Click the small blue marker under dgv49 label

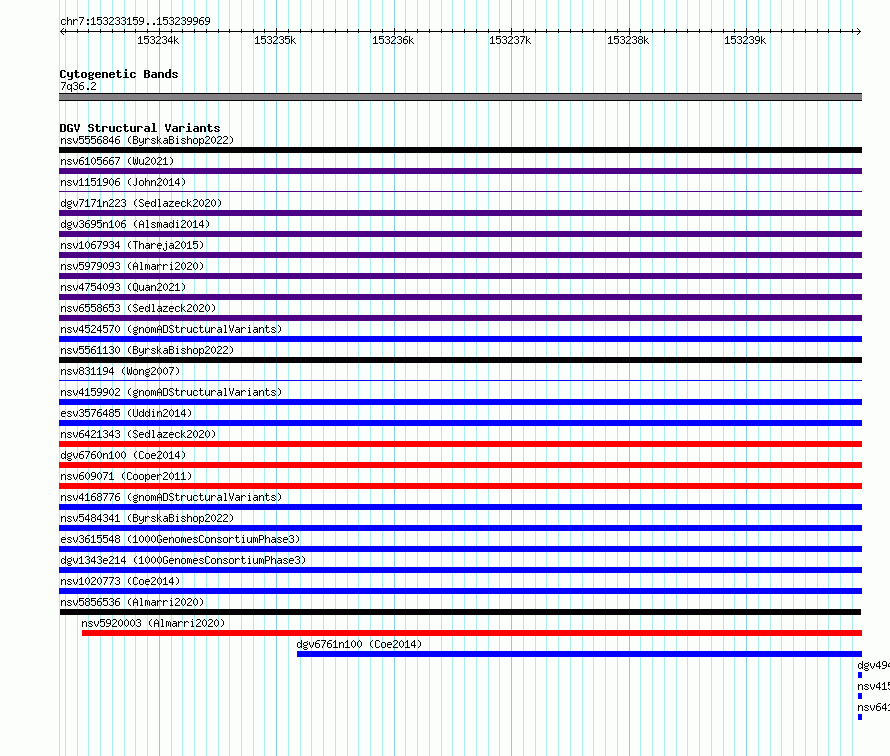(x=860, y=675)
